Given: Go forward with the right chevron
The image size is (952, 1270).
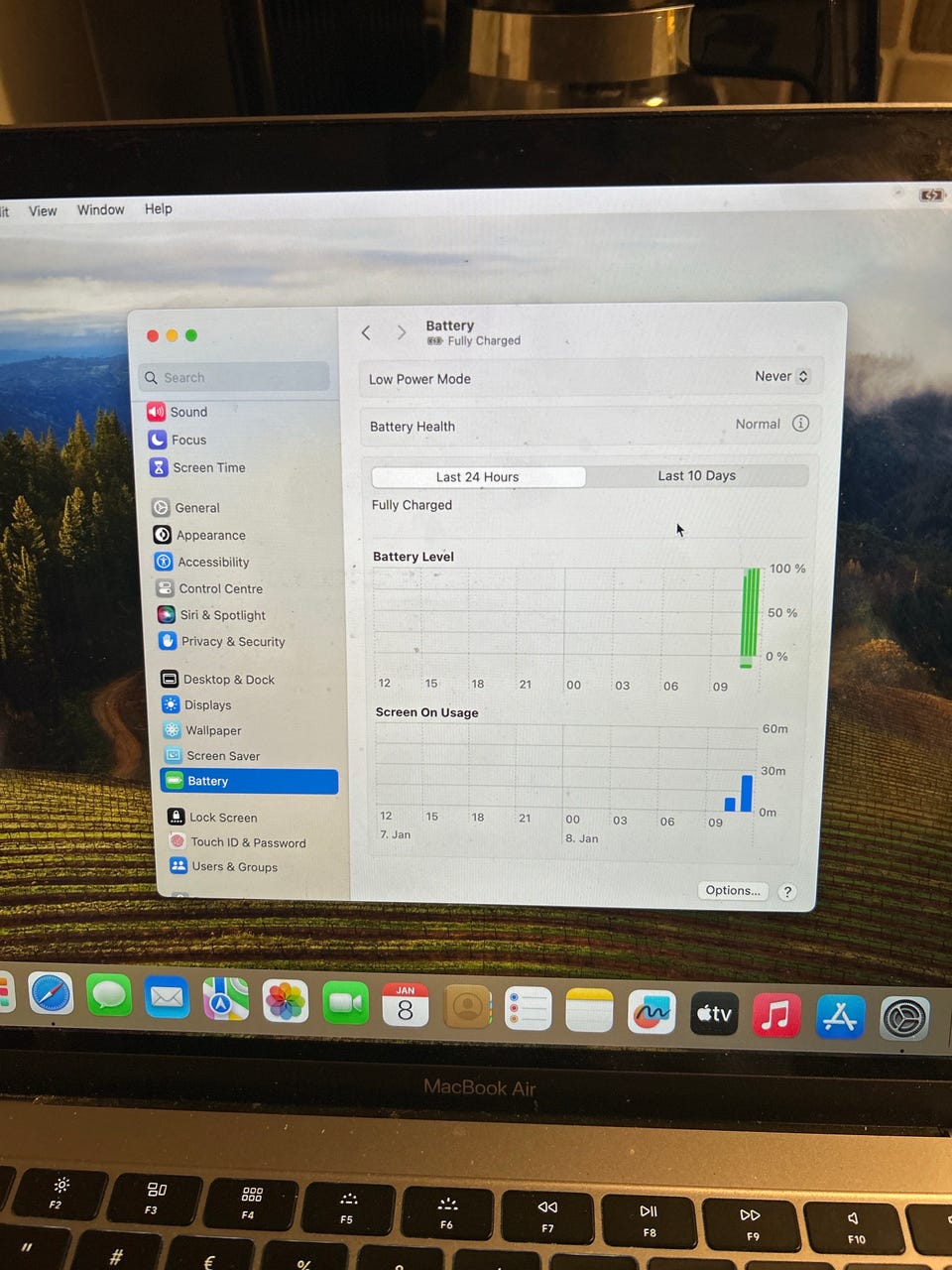Looking at the screenshot, I should pyautogui.click(x=401, y=332).
